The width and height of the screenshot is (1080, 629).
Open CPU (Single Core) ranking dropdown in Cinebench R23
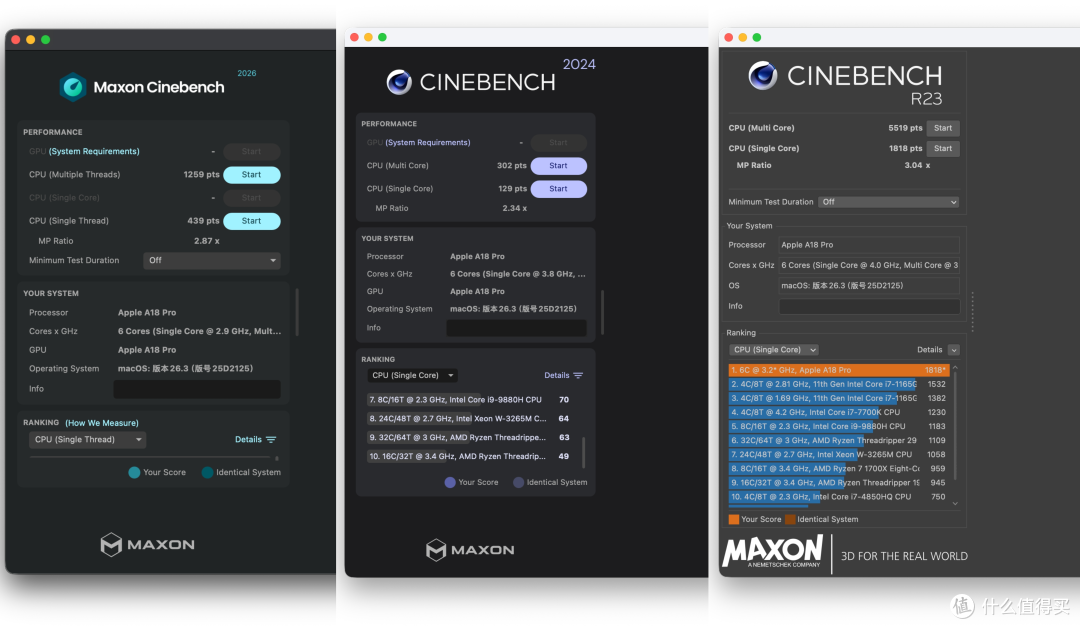coord(773,350)
